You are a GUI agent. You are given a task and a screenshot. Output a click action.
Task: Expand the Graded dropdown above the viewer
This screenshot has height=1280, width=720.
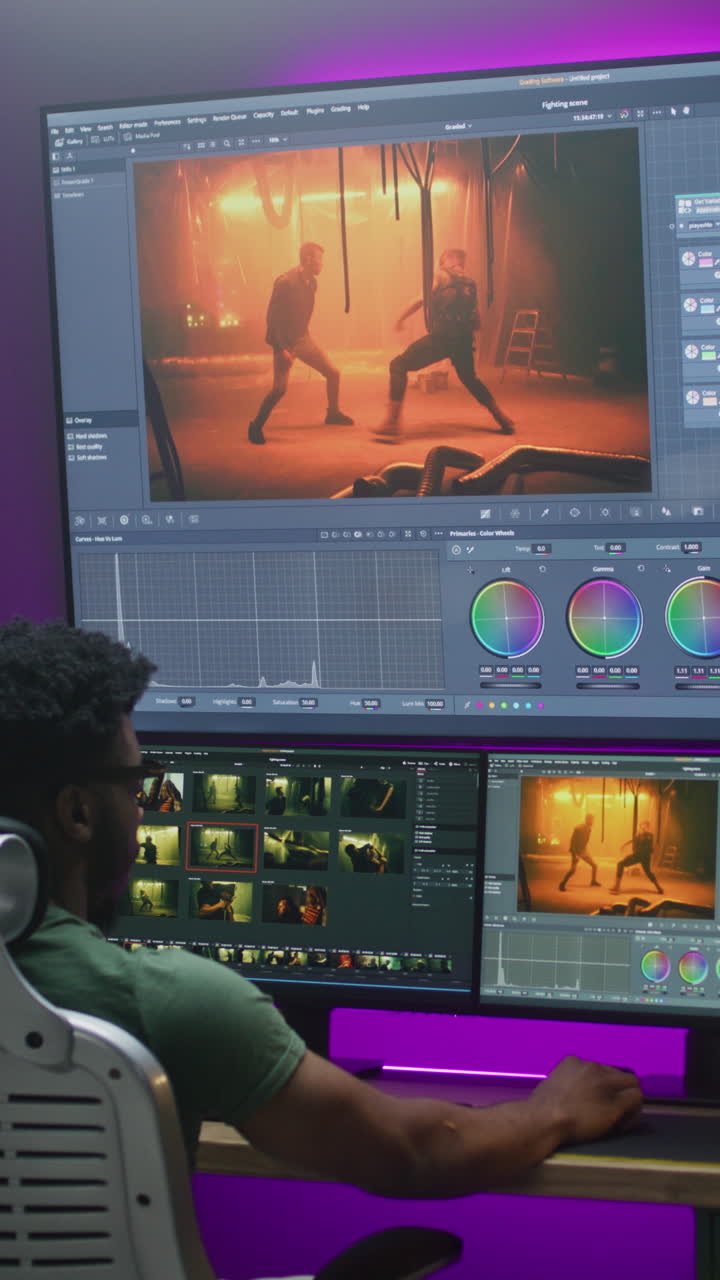[458, 126]
